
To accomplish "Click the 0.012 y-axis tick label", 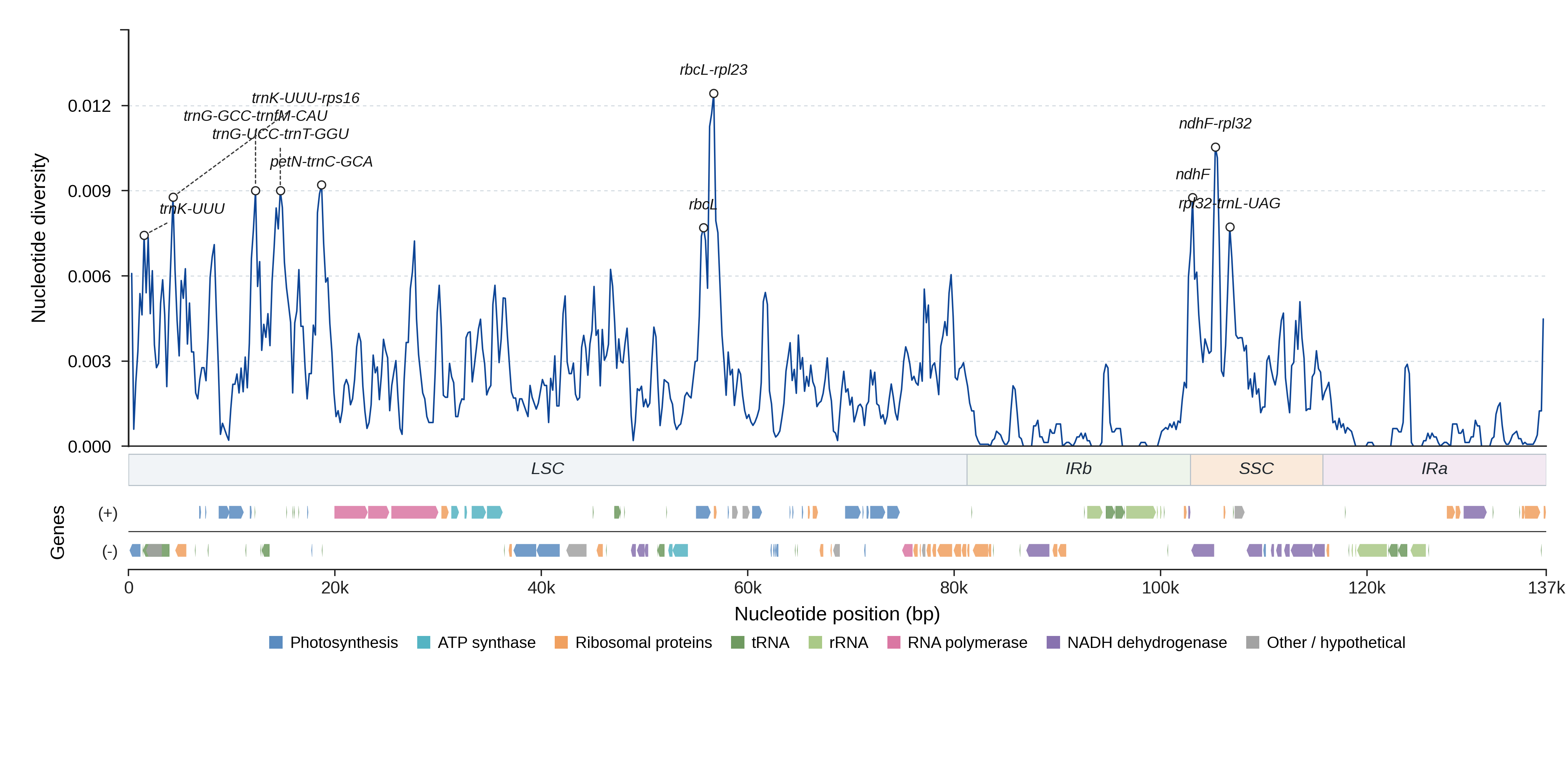I will click(x=90, y=106).
